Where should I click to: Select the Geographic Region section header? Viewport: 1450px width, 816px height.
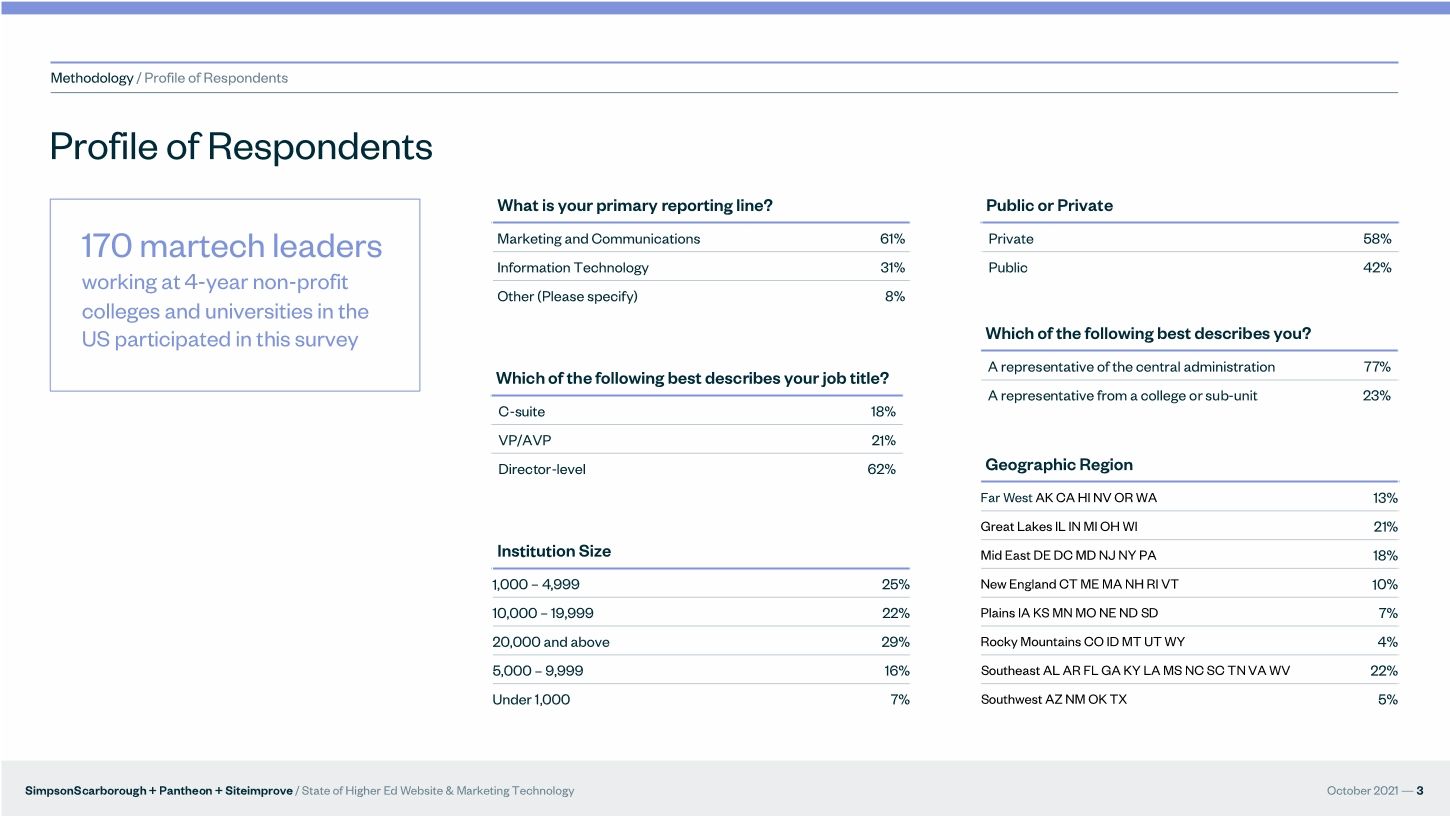pos(1058,464)
